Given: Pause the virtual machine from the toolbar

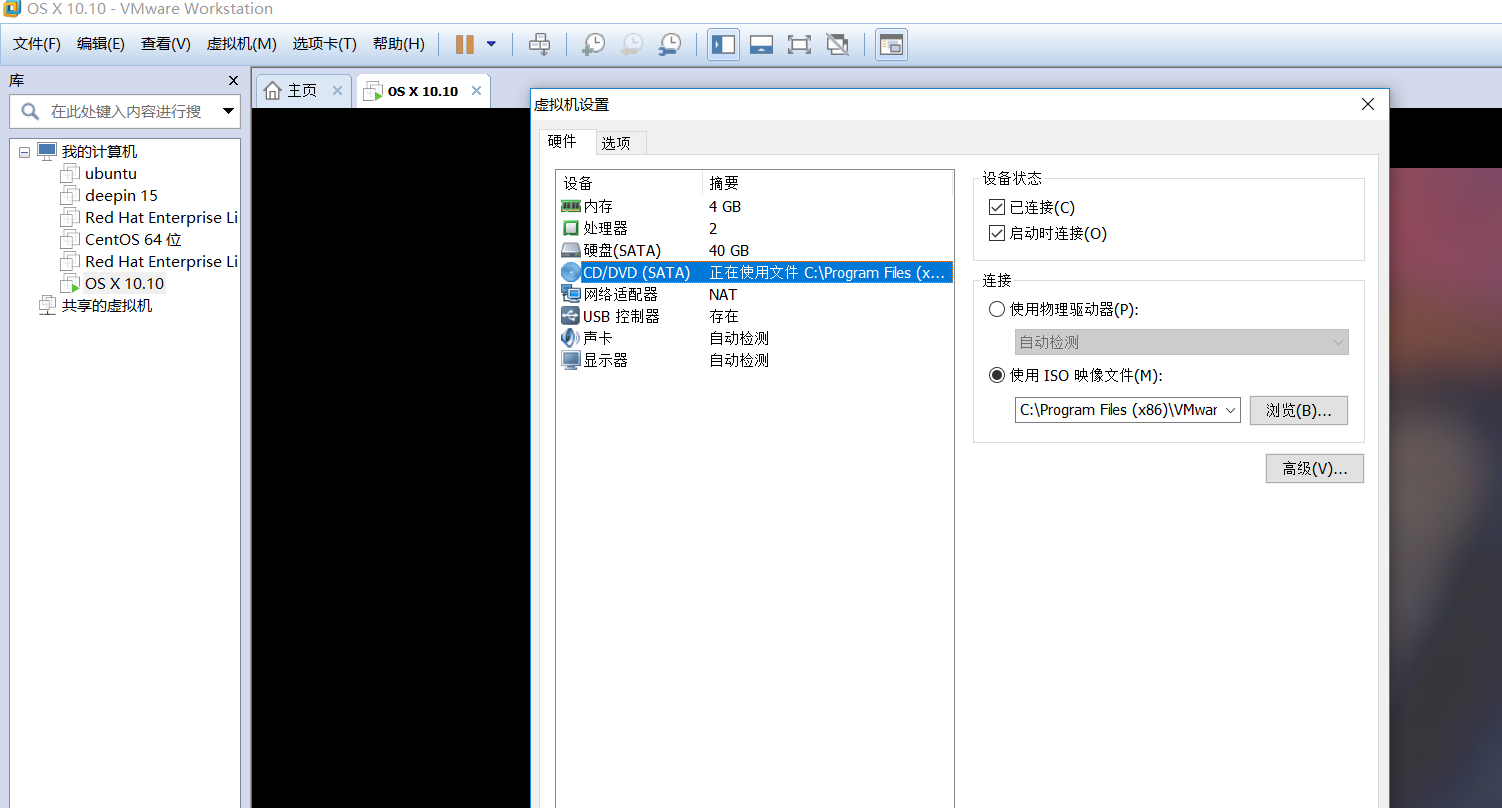Looking at the screenshot, I should 465,44.
